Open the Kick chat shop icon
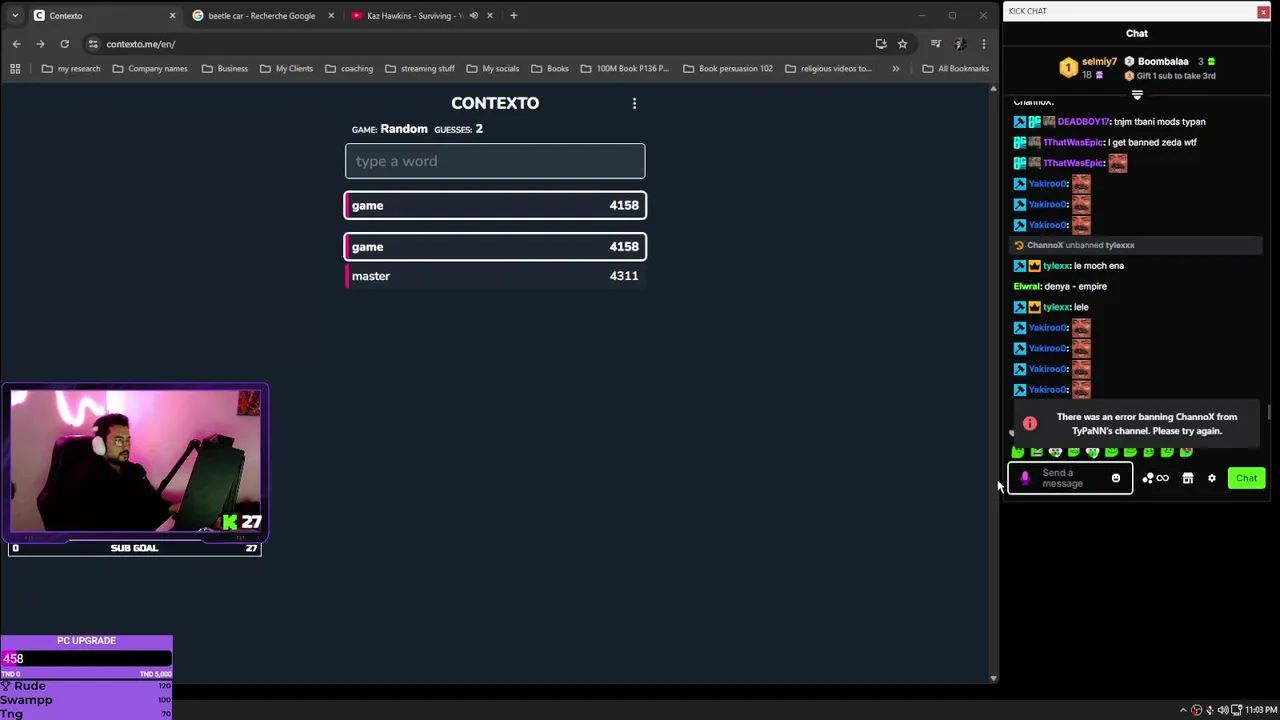Image resolution: width=1280 pixels, height=720 pixels. point(1188,479)
